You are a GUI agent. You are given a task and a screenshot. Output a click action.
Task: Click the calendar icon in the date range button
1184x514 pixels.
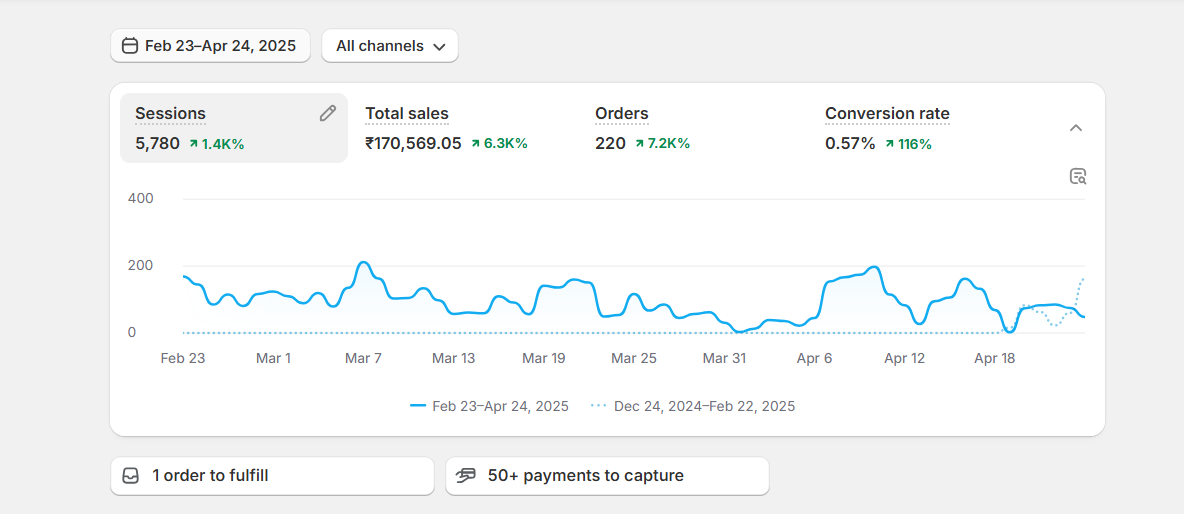coord(130,46)
